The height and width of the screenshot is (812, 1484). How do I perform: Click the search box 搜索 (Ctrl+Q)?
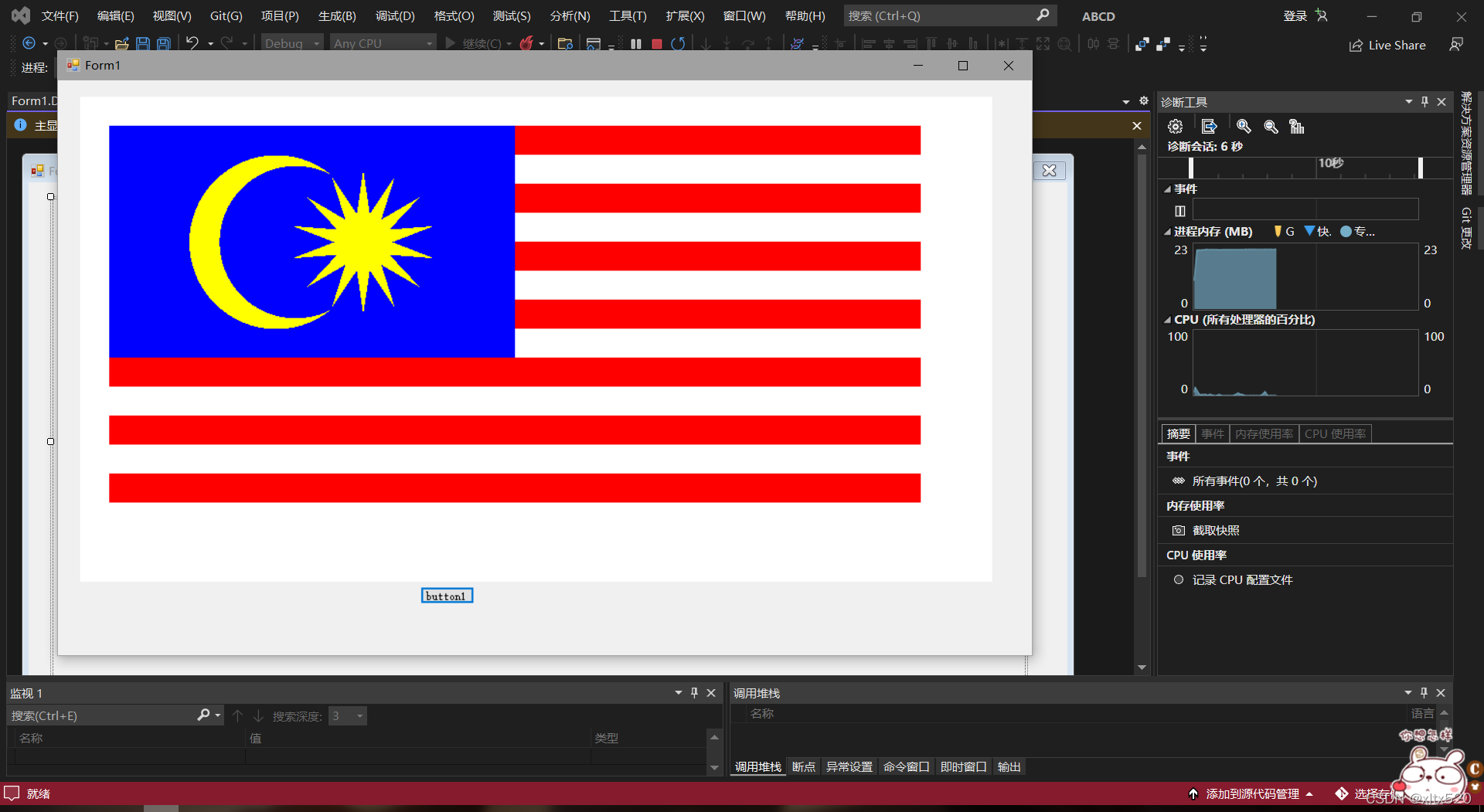coord(949,15)
